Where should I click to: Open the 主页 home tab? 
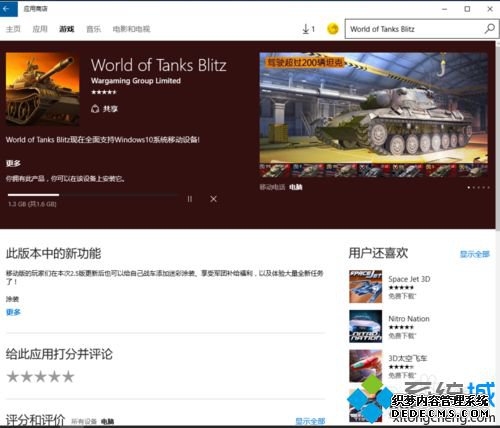(13, 29)
